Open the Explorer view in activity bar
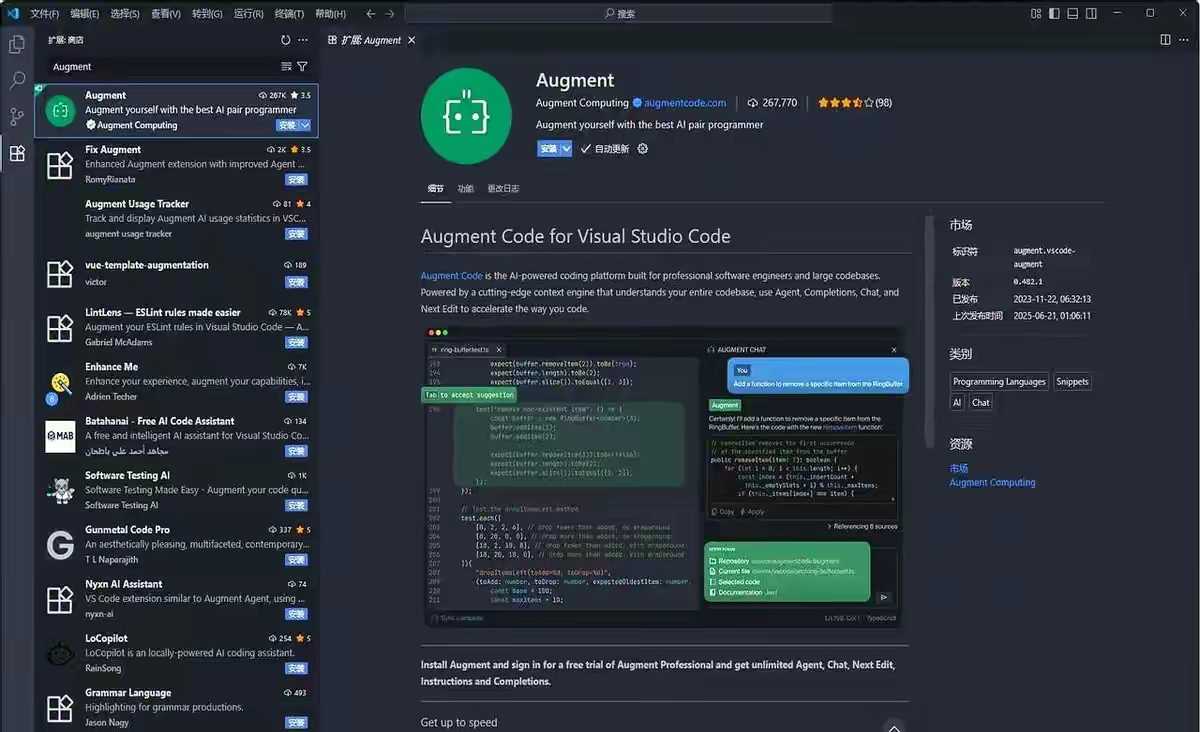 tap(17, 45)
